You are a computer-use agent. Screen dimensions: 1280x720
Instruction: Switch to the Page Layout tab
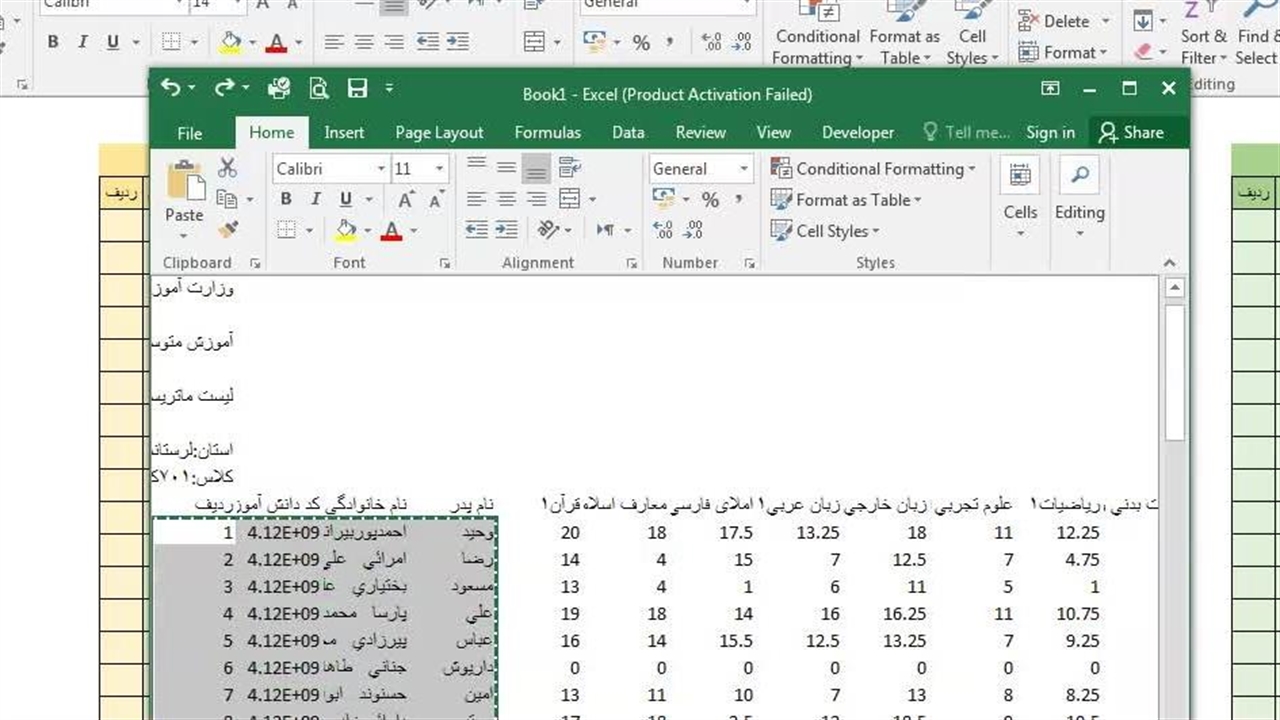click(x=439, y=132)
